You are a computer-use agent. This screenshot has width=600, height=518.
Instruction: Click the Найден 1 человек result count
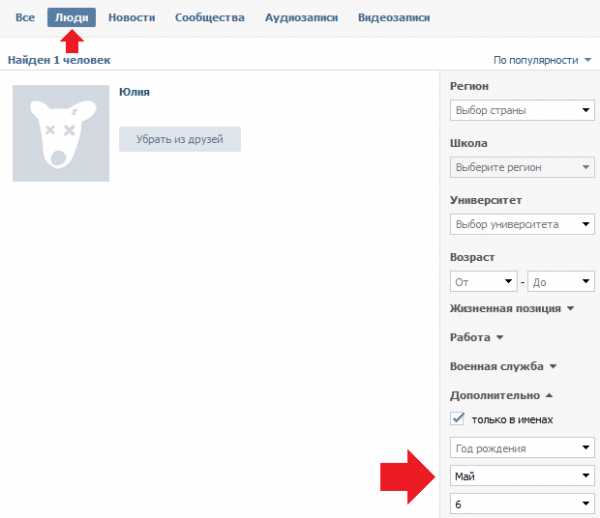click(59, 60)
